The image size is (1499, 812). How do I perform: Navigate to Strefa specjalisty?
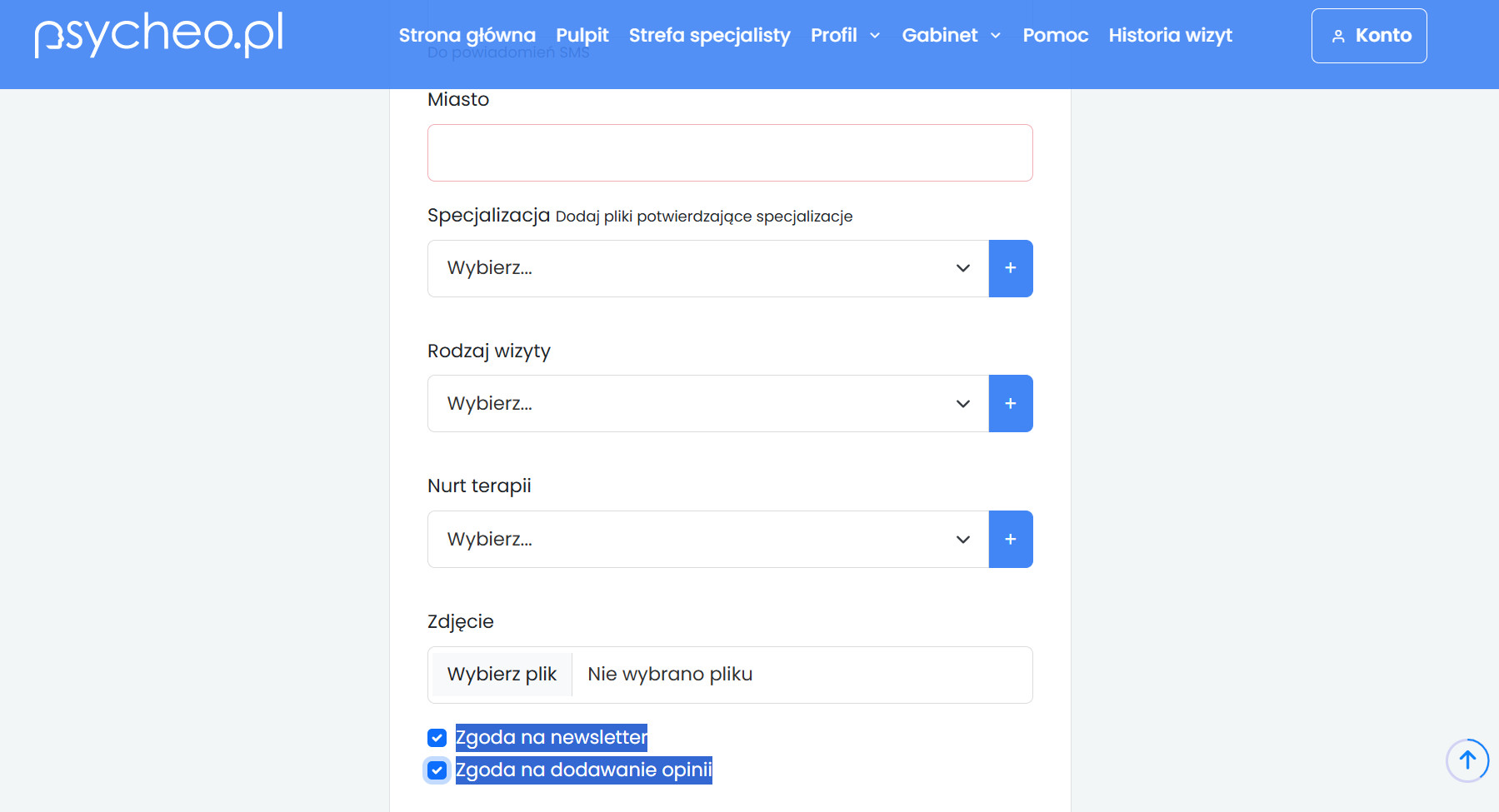coord(709,35)
